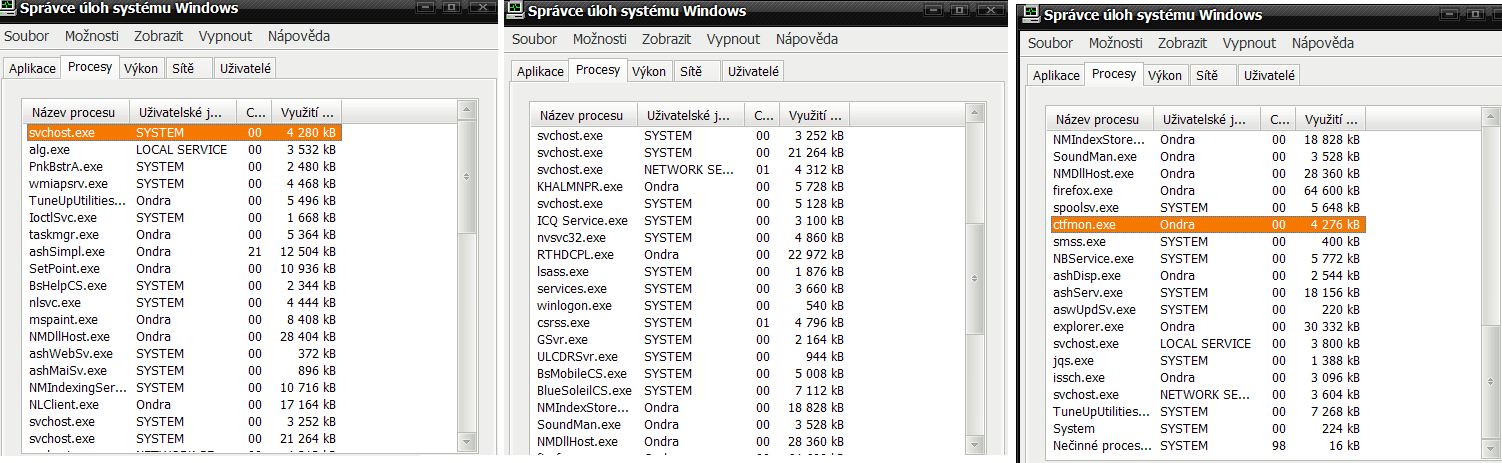Switch to Aplikace tab in window listing KHALMNPR.exe
The width and height of the screenshot is (1502, 463).
[x=540, y=71]
